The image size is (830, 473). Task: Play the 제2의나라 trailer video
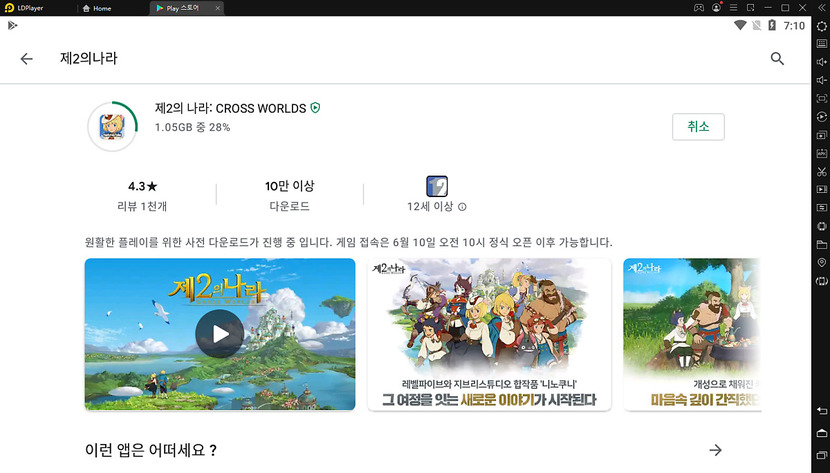click(x=220, y=334)
